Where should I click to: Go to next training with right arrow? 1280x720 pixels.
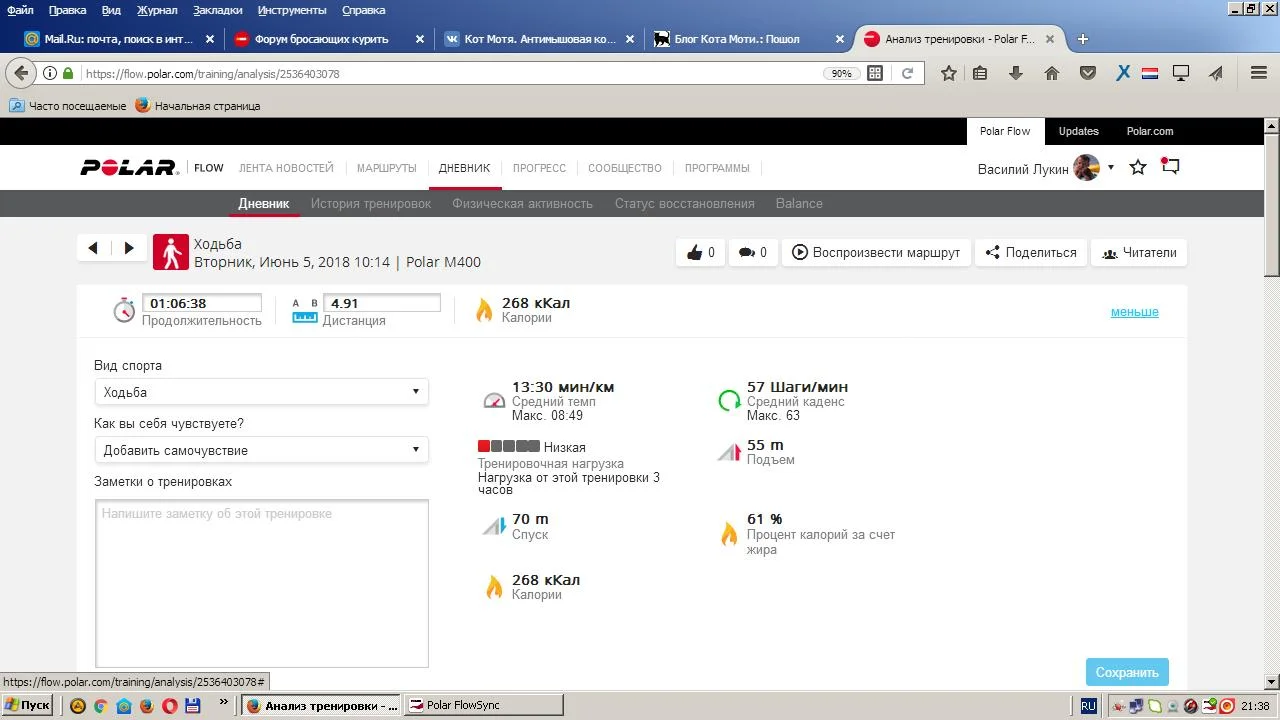pos(129,249)
